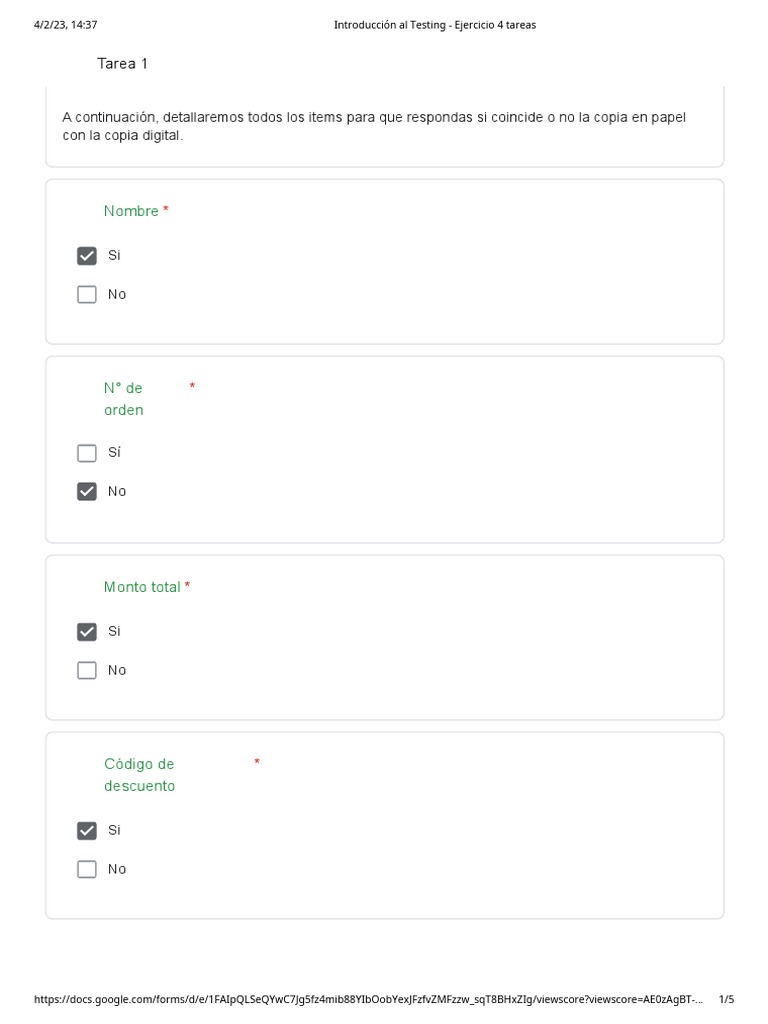Uncheck the Si checkbox under Monto total
Screen dimensions: 768x1024
click(87, 632)
